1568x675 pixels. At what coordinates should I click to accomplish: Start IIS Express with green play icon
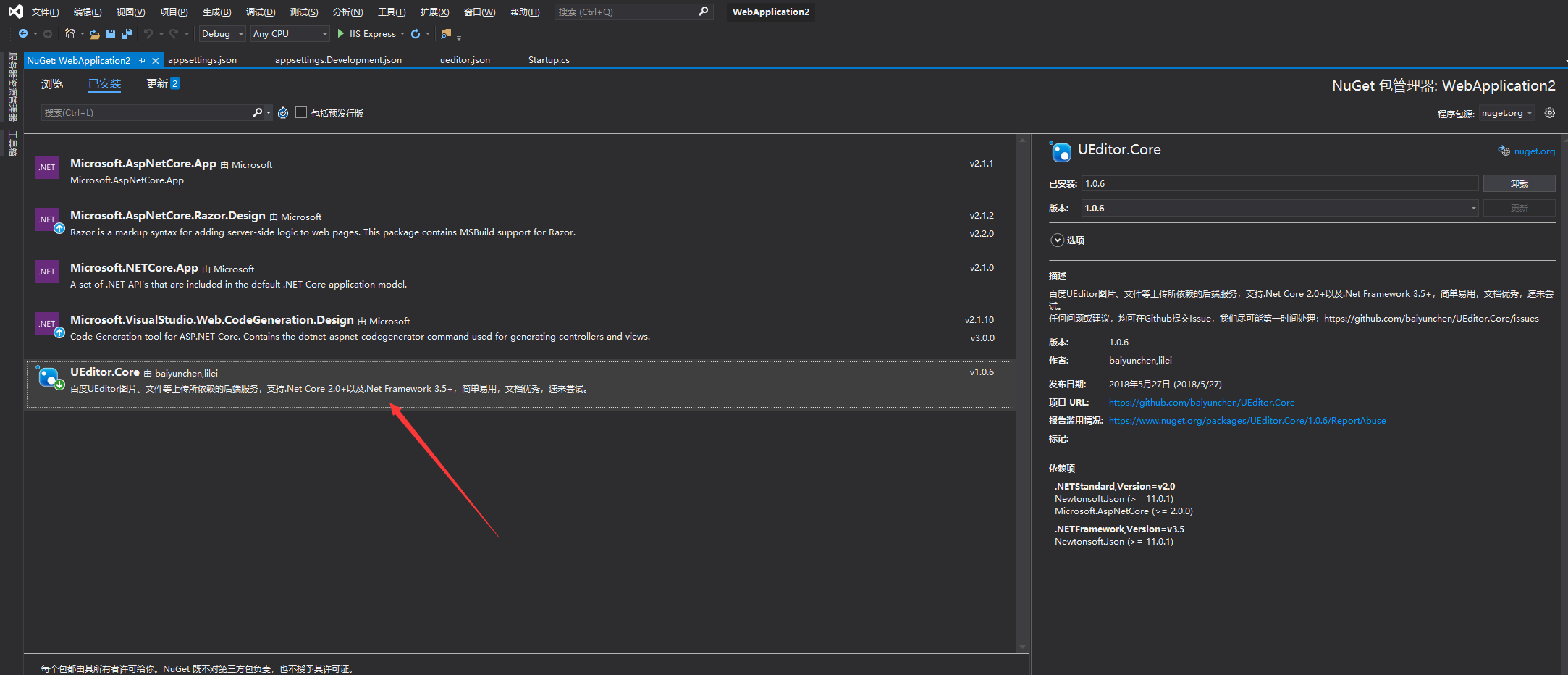[x=341, y=34]
